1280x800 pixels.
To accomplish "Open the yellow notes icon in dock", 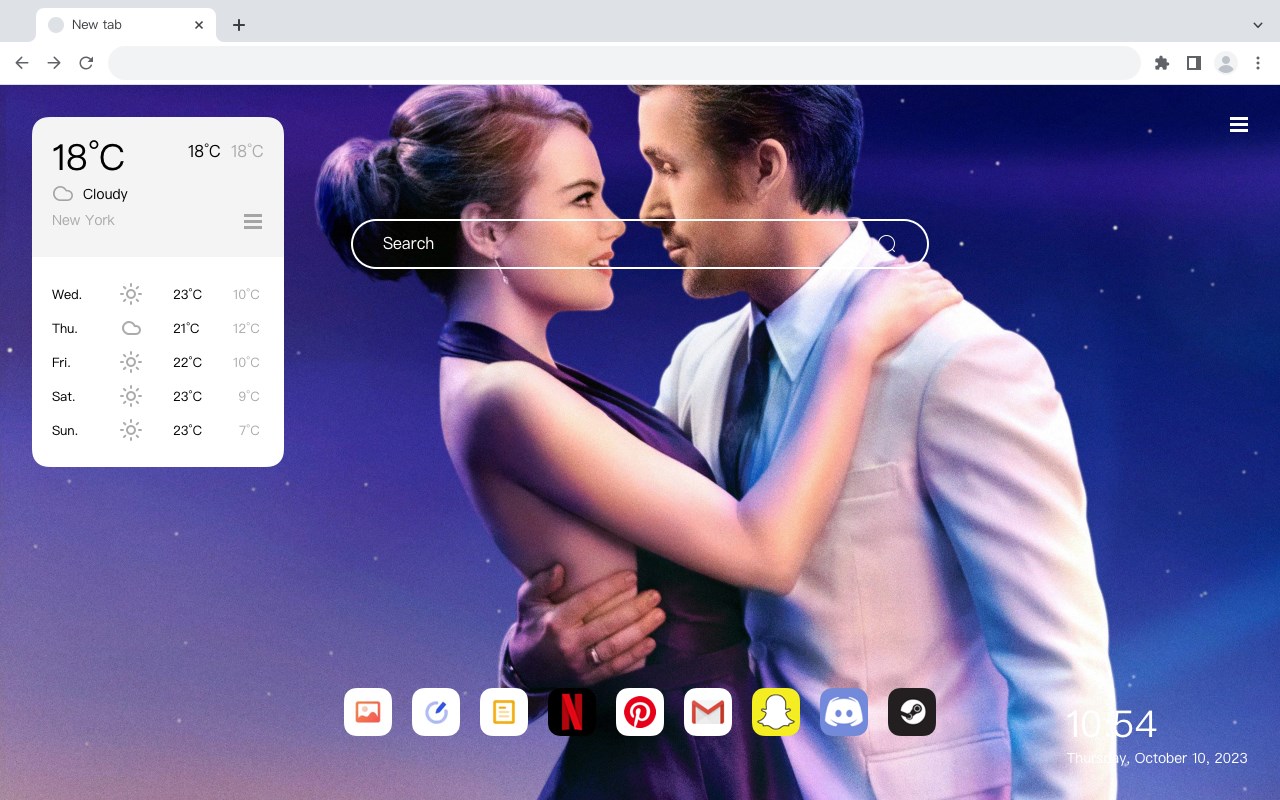I will pyautogui.click(x=504, y=712).
